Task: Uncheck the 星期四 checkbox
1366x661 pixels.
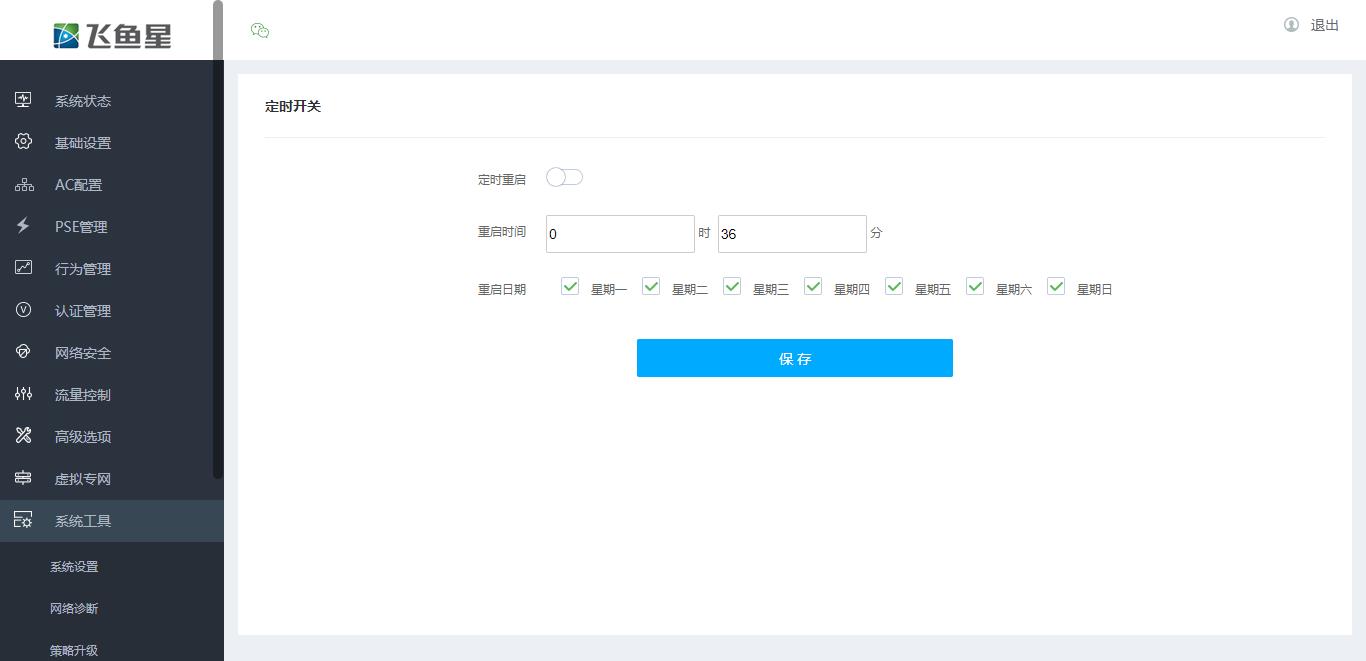Action: click(813, 287)
